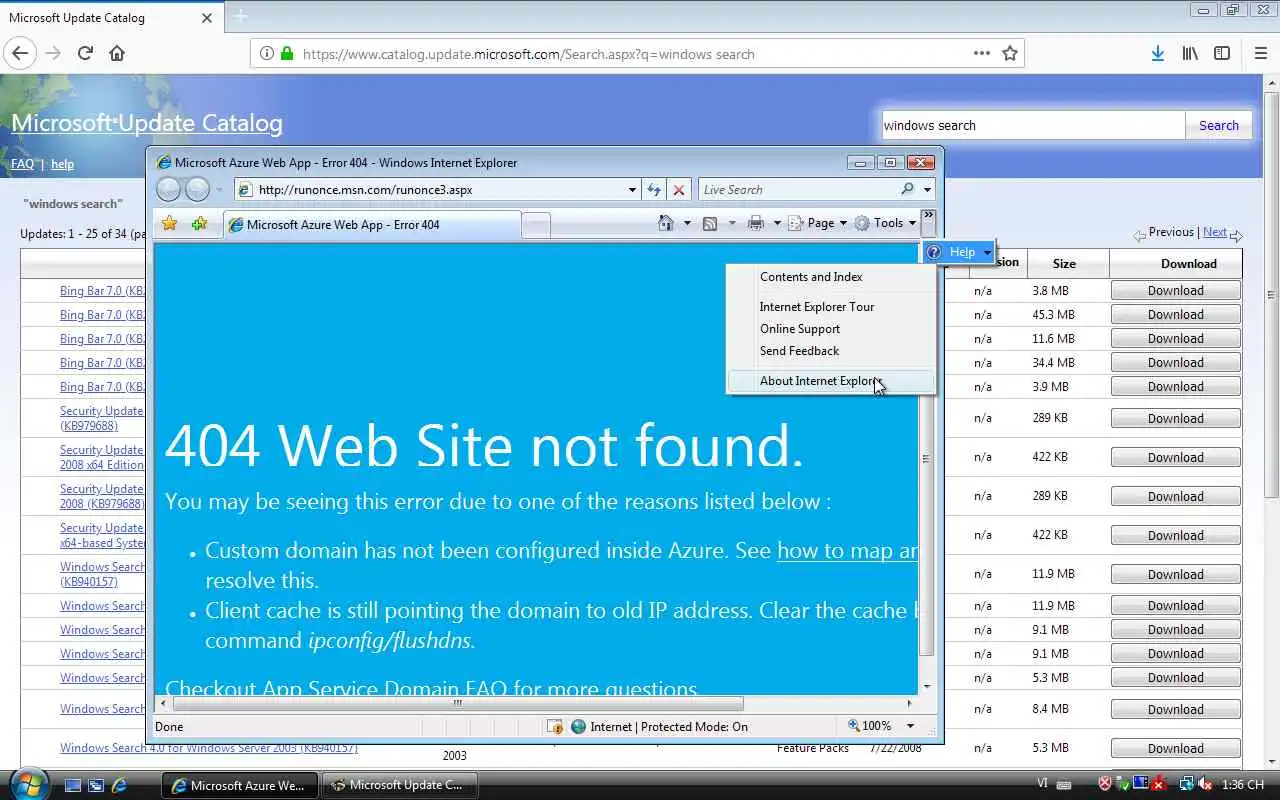The image size is (1280, 800).
Task: Select Contents and Index menu item
Action: pos(831,277)
